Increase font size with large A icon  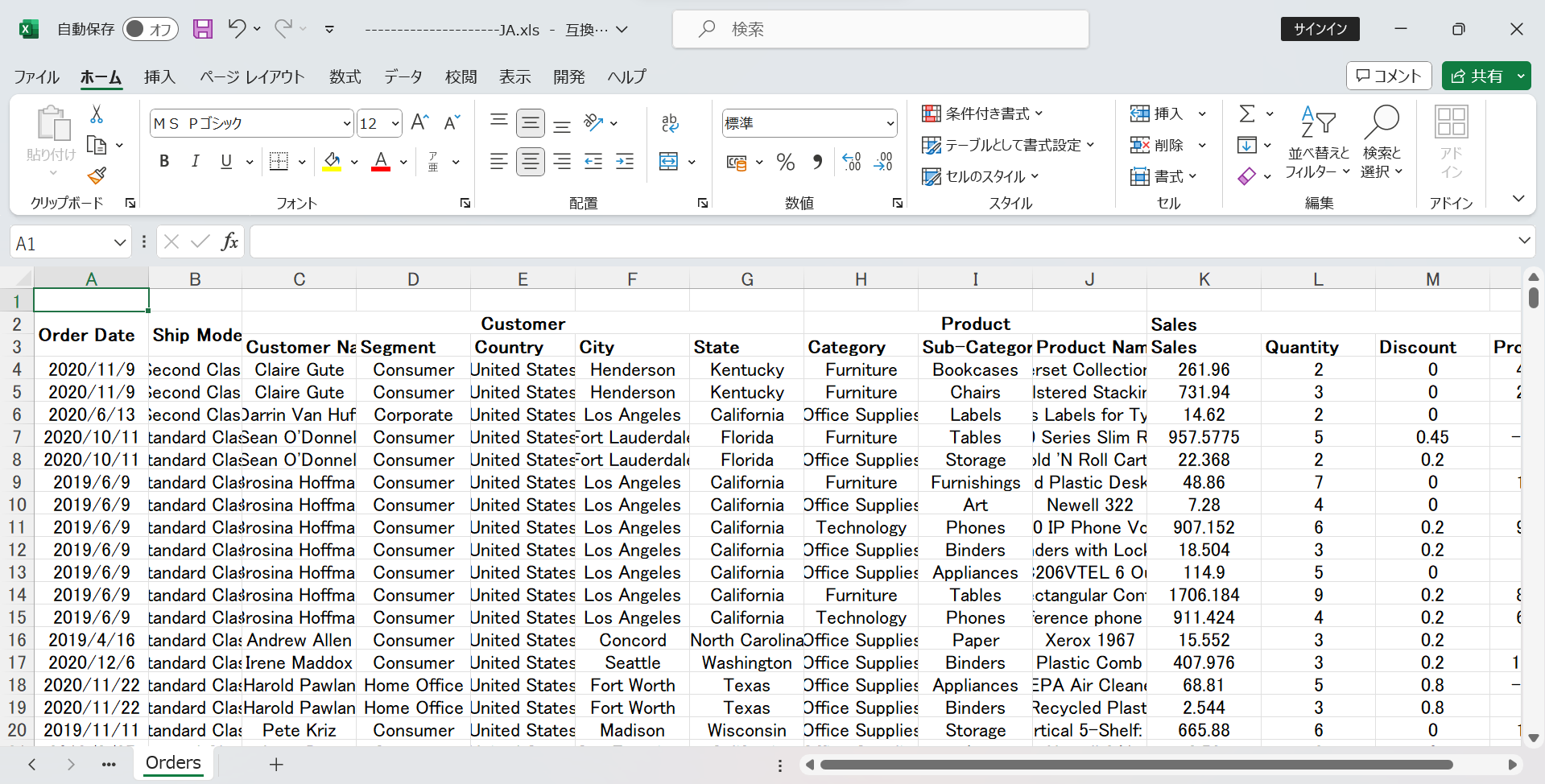[419, 122]
